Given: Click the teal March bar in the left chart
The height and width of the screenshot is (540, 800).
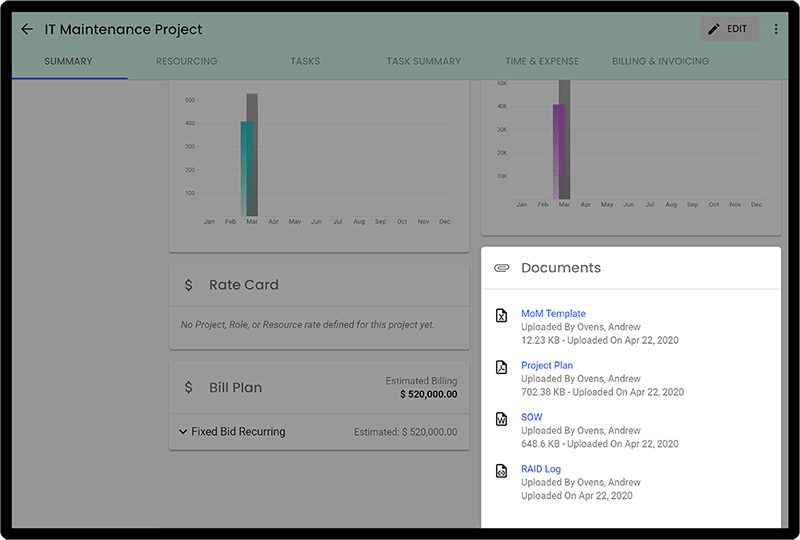Looking at the screenshot, I should point(245,168).
